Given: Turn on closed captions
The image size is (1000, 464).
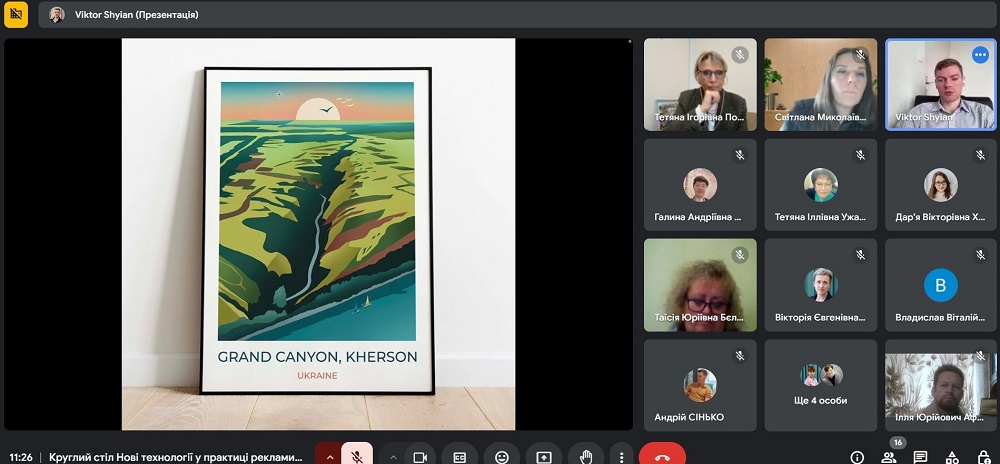Looking at the screenshot, I should click(x=460, y=456).
